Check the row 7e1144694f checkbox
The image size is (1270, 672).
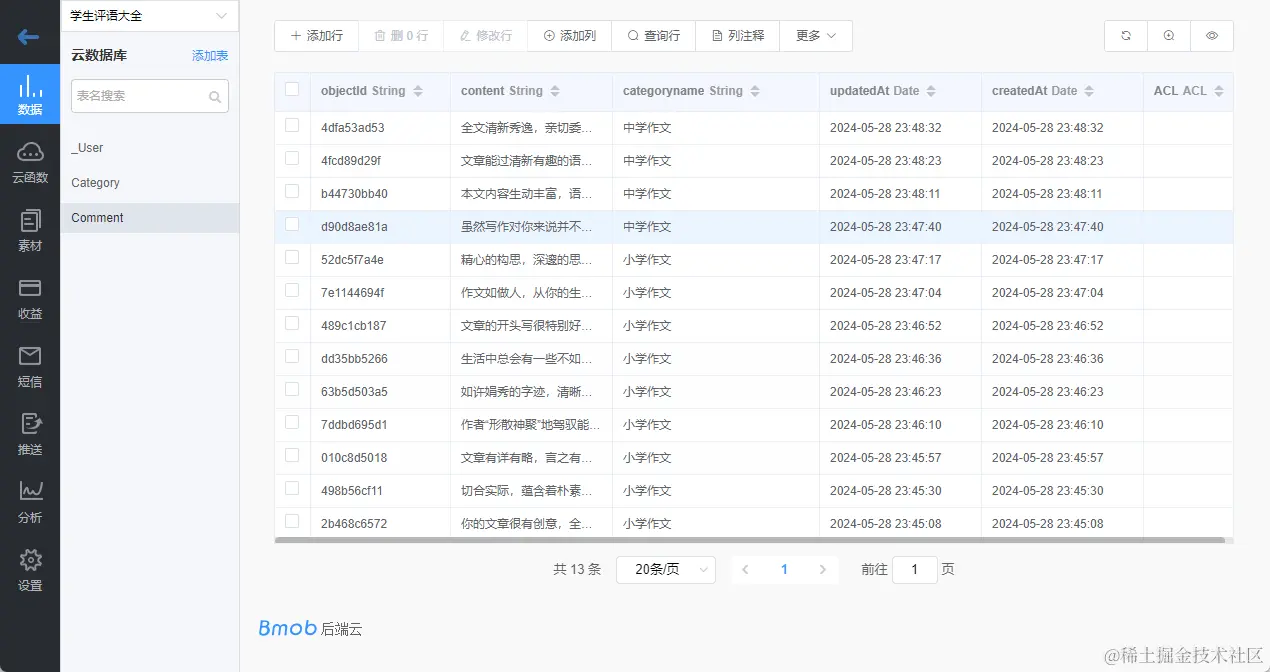point(292,290)
